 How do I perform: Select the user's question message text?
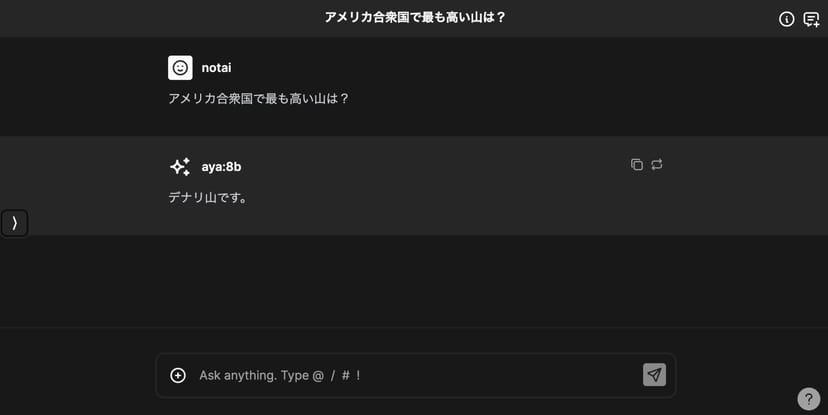tap(258, 99)
